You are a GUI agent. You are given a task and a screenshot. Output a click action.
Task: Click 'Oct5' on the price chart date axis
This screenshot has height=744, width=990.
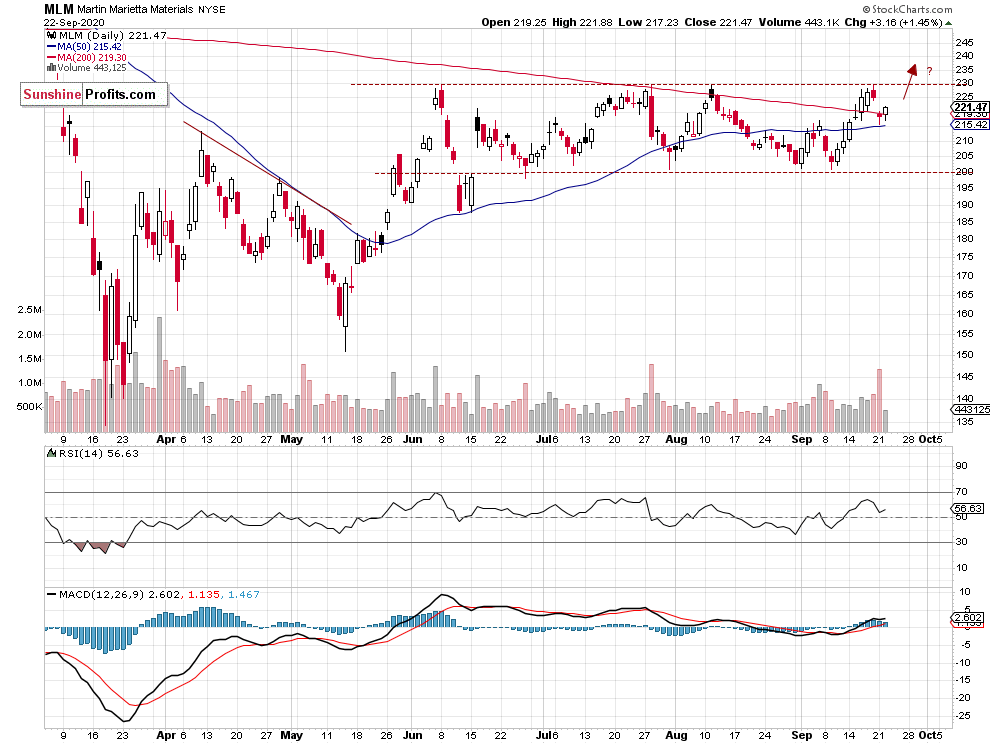click(930, 439)
